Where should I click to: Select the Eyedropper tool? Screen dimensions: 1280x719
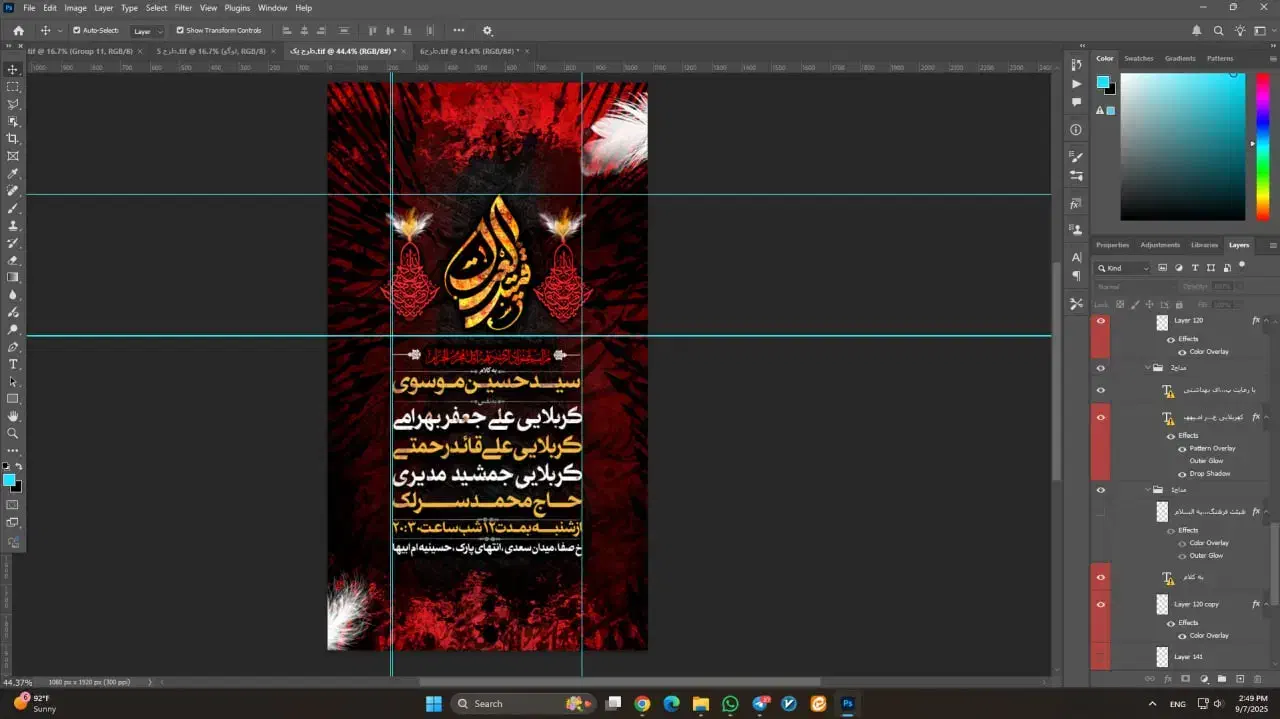(x=12, y=173)
